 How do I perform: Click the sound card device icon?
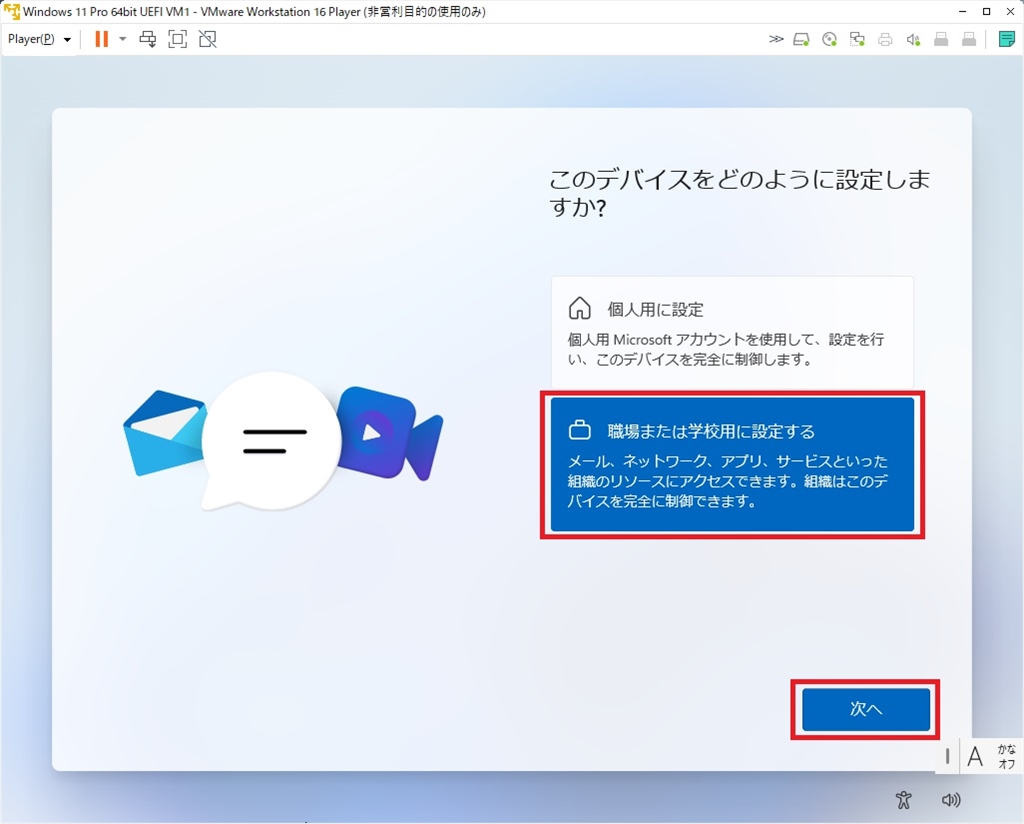click(x=913, y=39)
